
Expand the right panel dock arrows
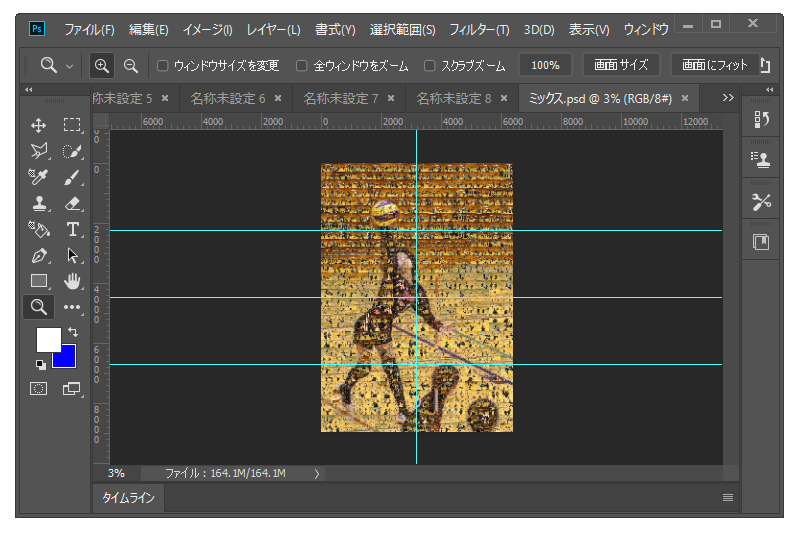click(x=769, y=90)
